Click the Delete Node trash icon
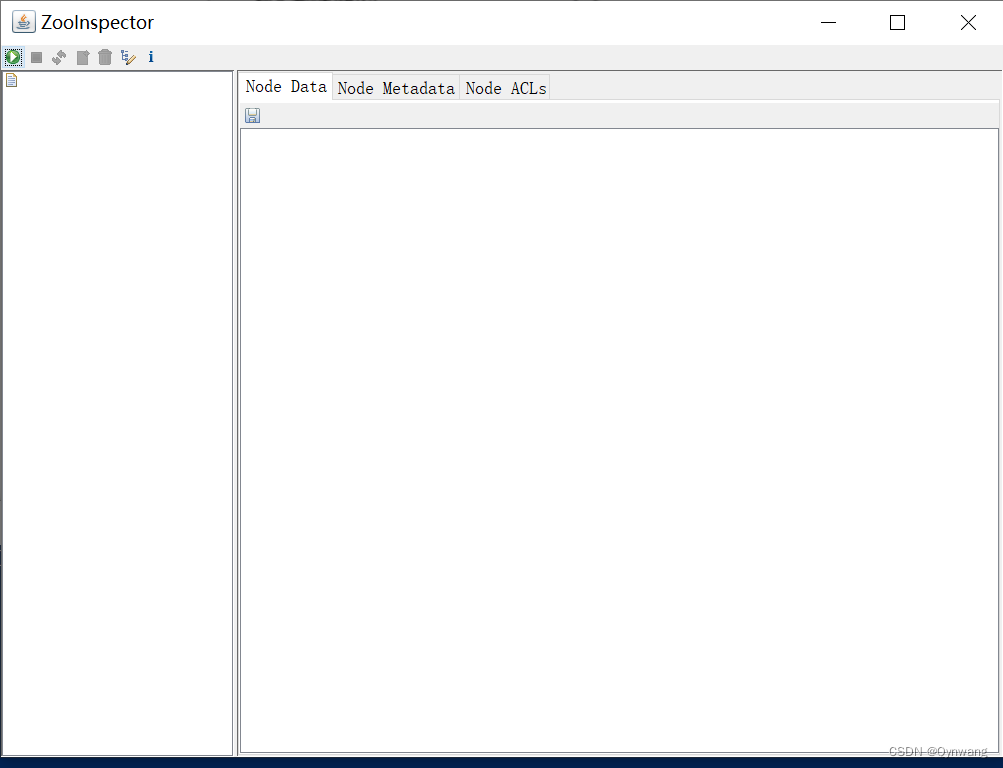 pyautogui.click(x=105, y=58)
